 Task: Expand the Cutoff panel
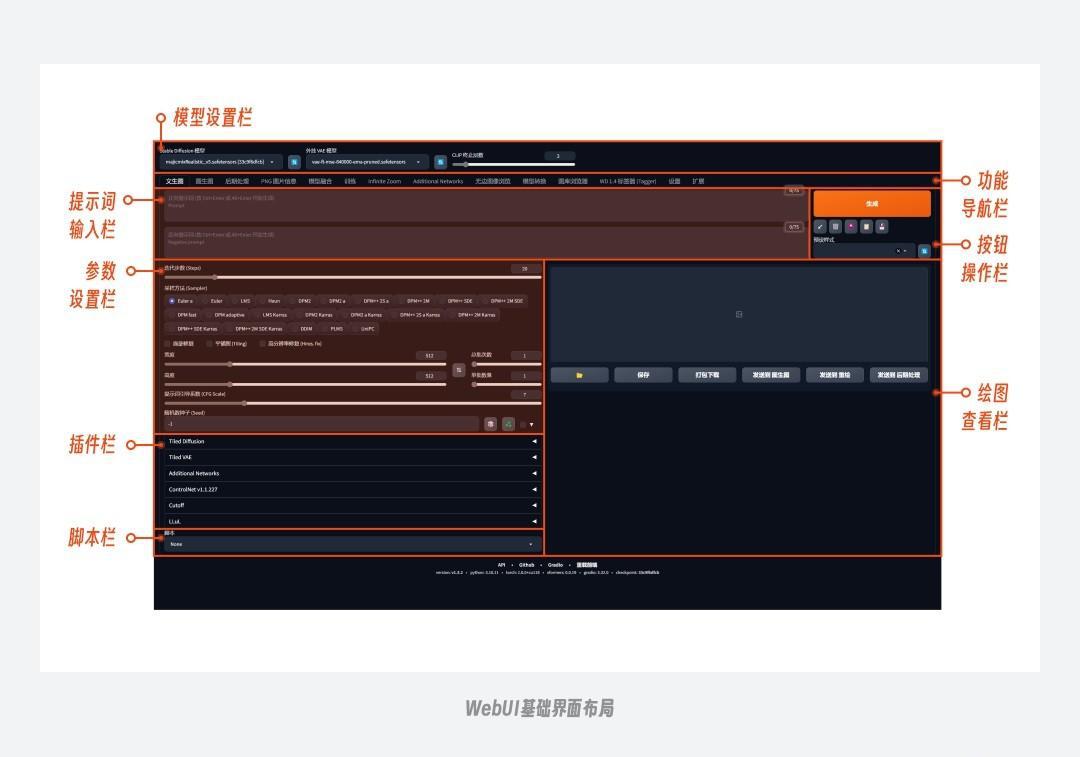[351, 506]
